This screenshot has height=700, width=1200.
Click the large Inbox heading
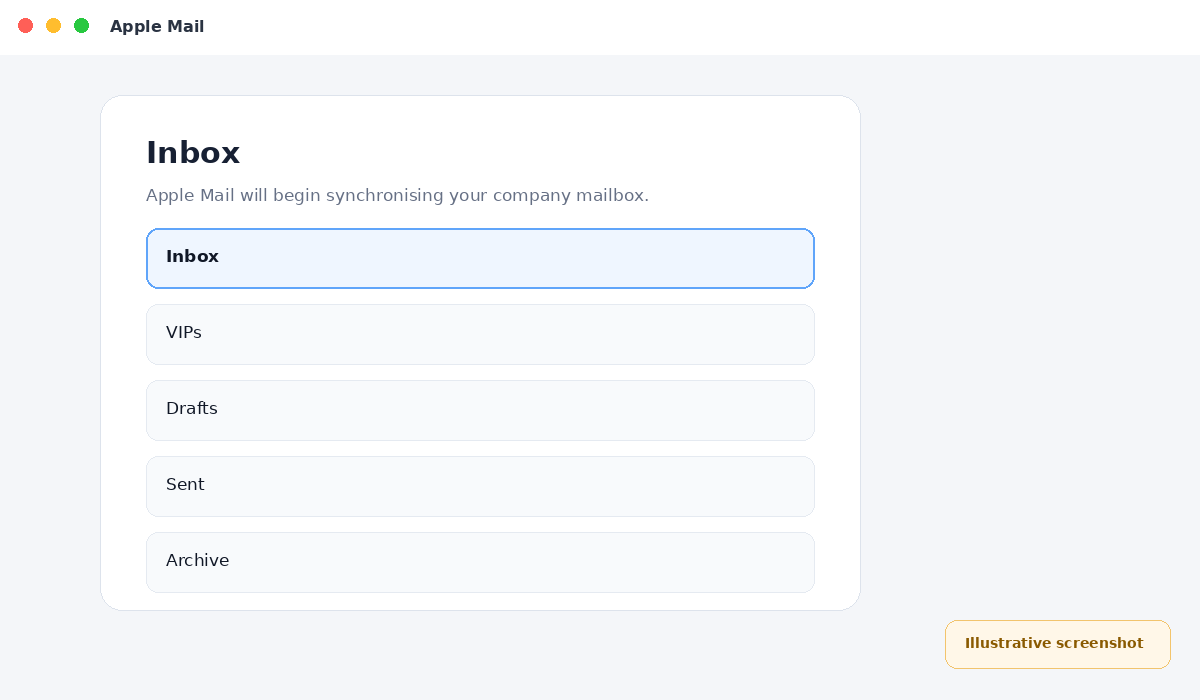(193, 153)
